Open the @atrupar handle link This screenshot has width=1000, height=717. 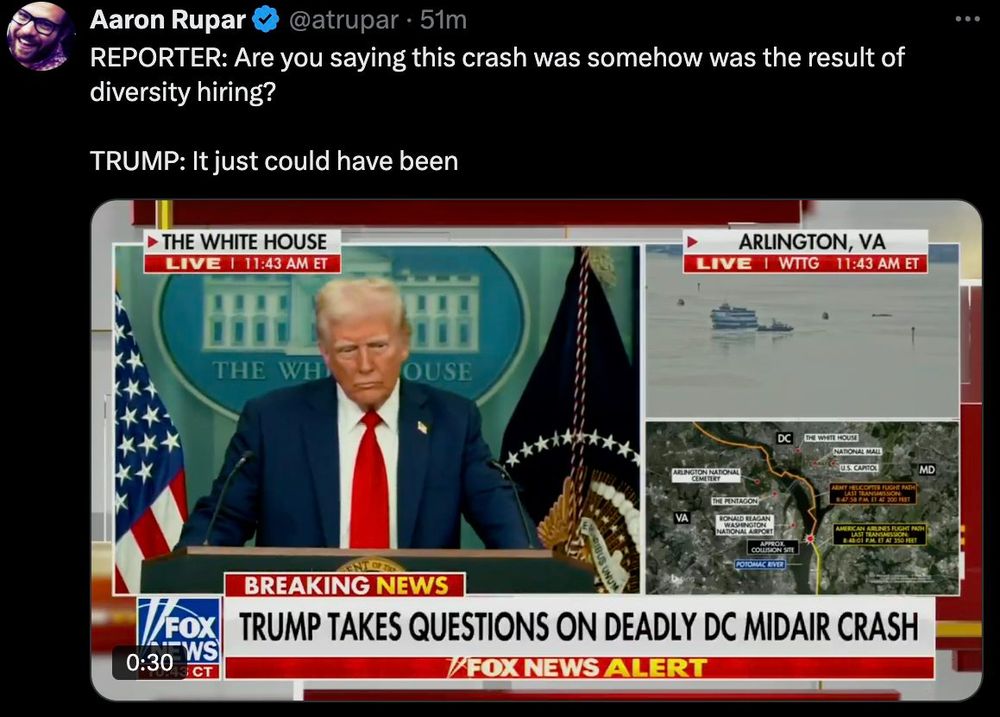(343, 20)
